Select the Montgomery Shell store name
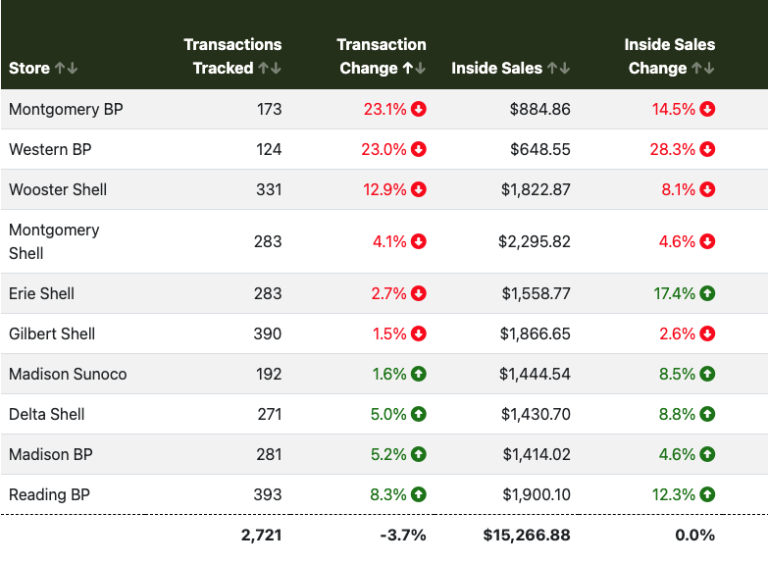Image resolution: width=768 pixels, height=564 pixels. pos(54,241)
